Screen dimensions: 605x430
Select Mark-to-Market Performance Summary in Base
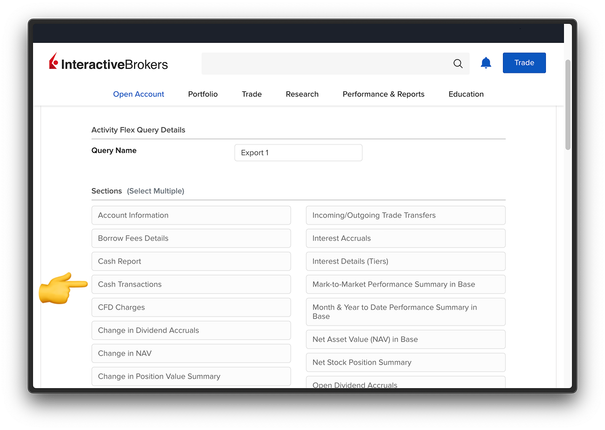coord(406,284)
